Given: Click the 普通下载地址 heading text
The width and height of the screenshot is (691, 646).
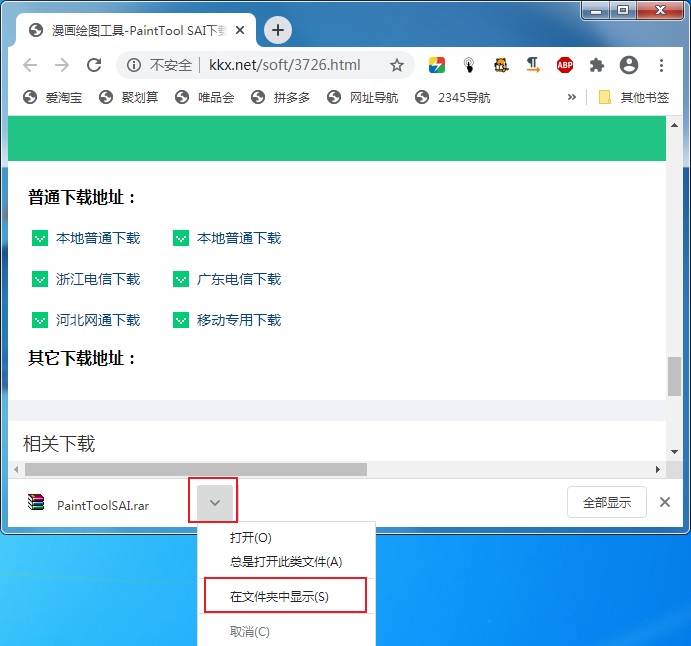Looking at the screenshot, I should point(82,197).
